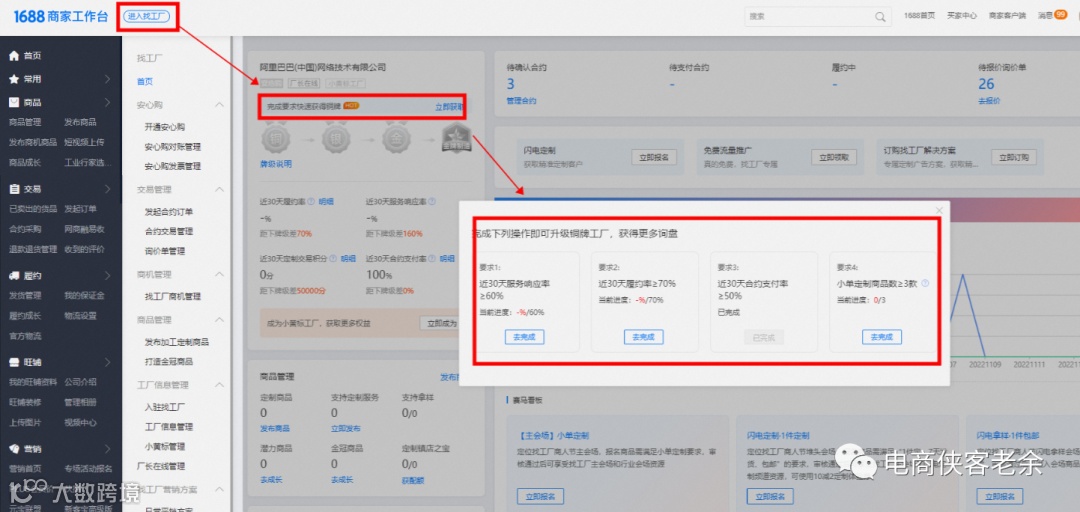Click the 立即获取 link
The image size is (1080, 512).
(x=449, y=107)
